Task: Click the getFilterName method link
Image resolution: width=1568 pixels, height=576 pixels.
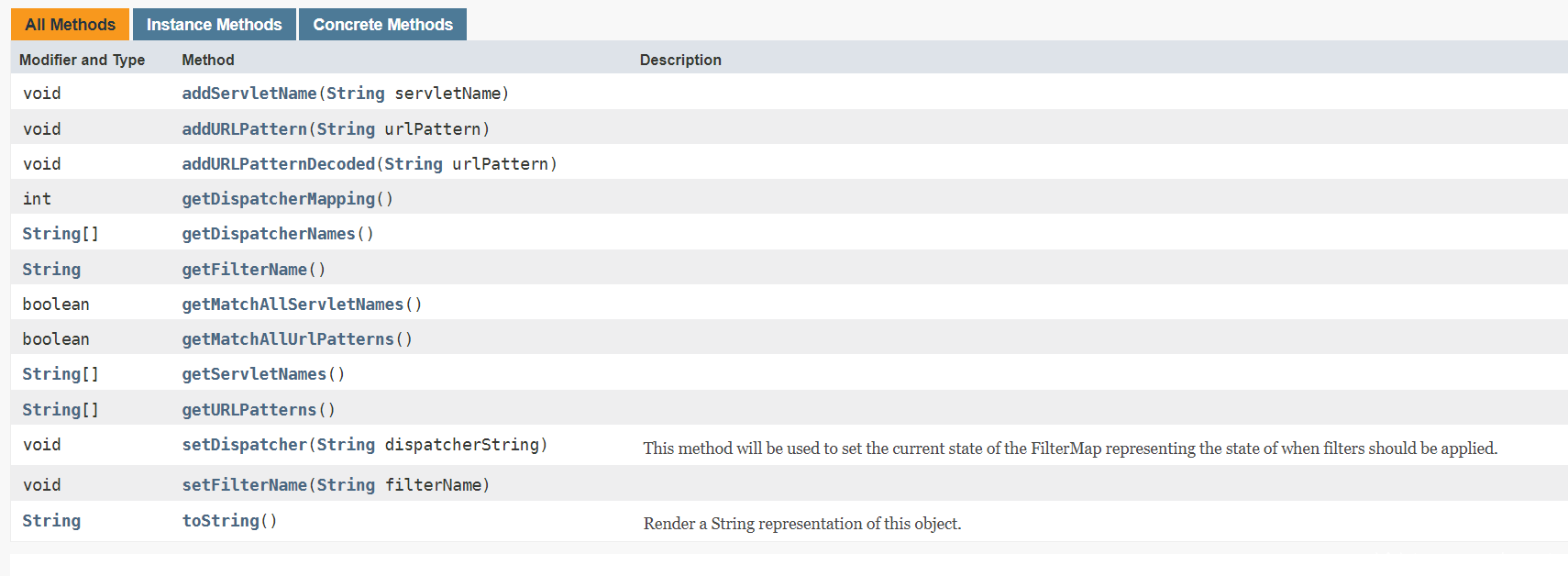Action: pos(244,270)
